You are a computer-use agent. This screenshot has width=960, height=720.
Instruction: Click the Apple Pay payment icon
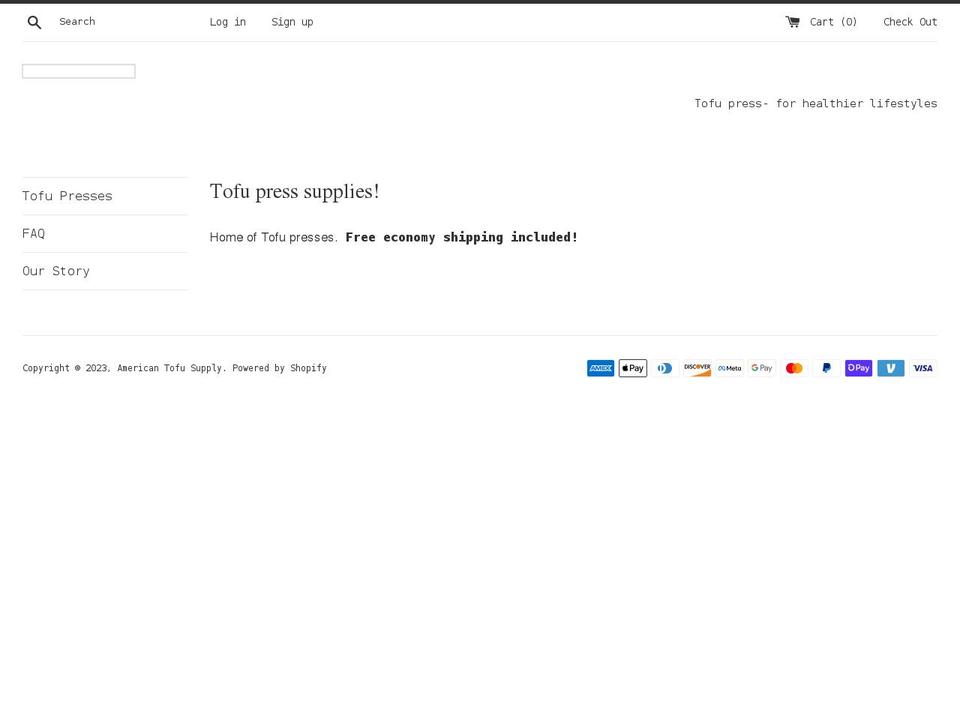tap(632, 368)
